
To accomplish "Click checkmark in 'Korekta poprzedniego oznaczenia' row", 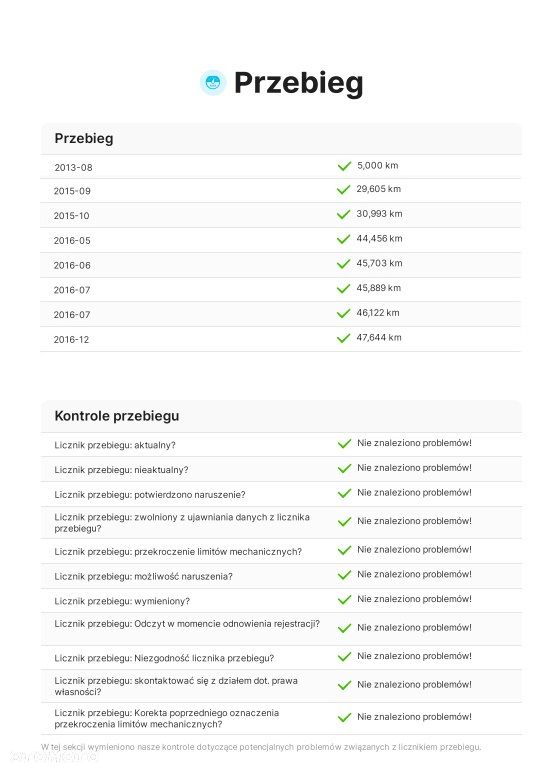I will click(x=344, y=717).
